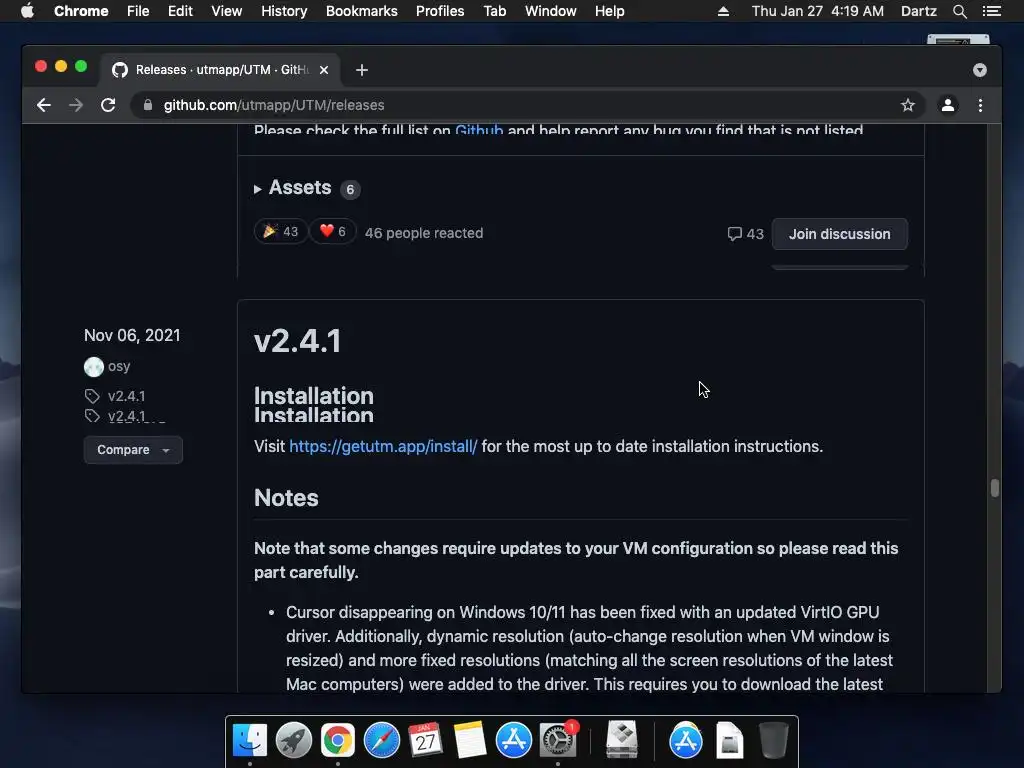Open the Trash from the Dock

774,740
